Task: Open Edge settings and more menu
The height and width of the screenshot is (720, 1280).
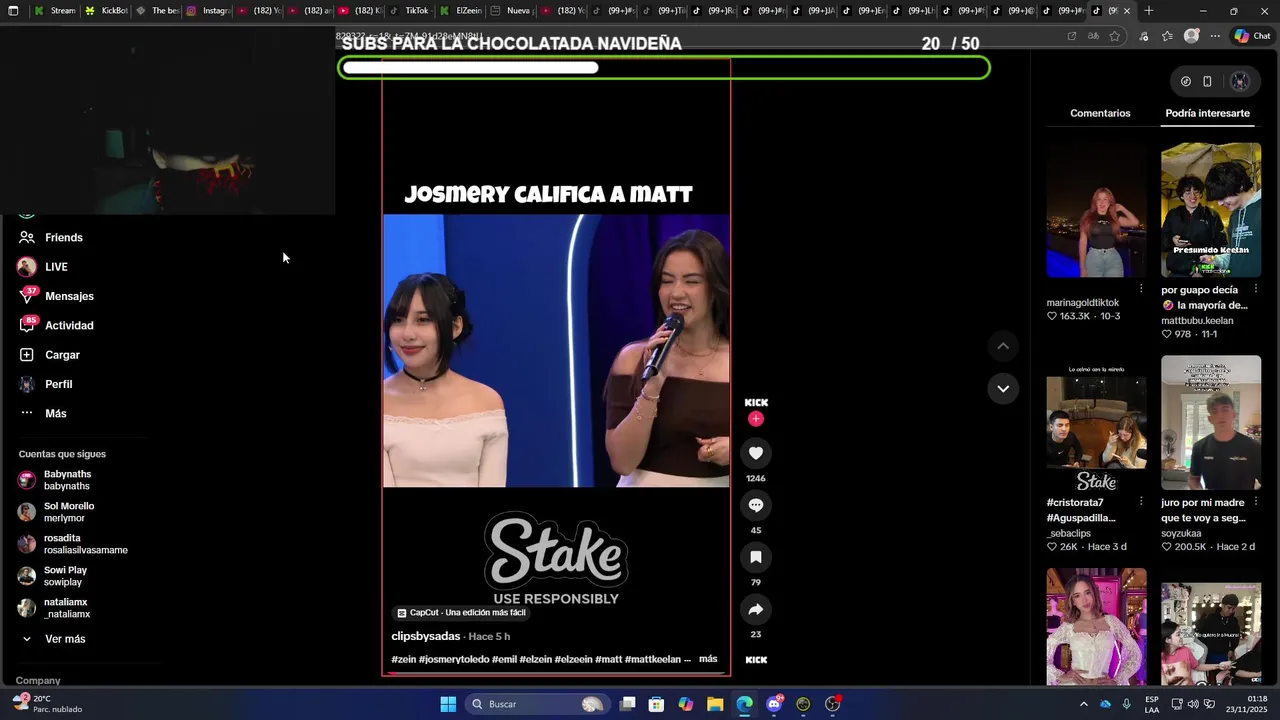Action: (x=1215, y=36)
